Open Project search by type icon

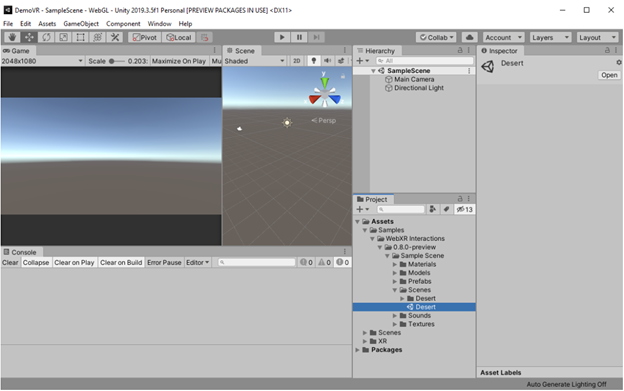(x=433, y=209)
